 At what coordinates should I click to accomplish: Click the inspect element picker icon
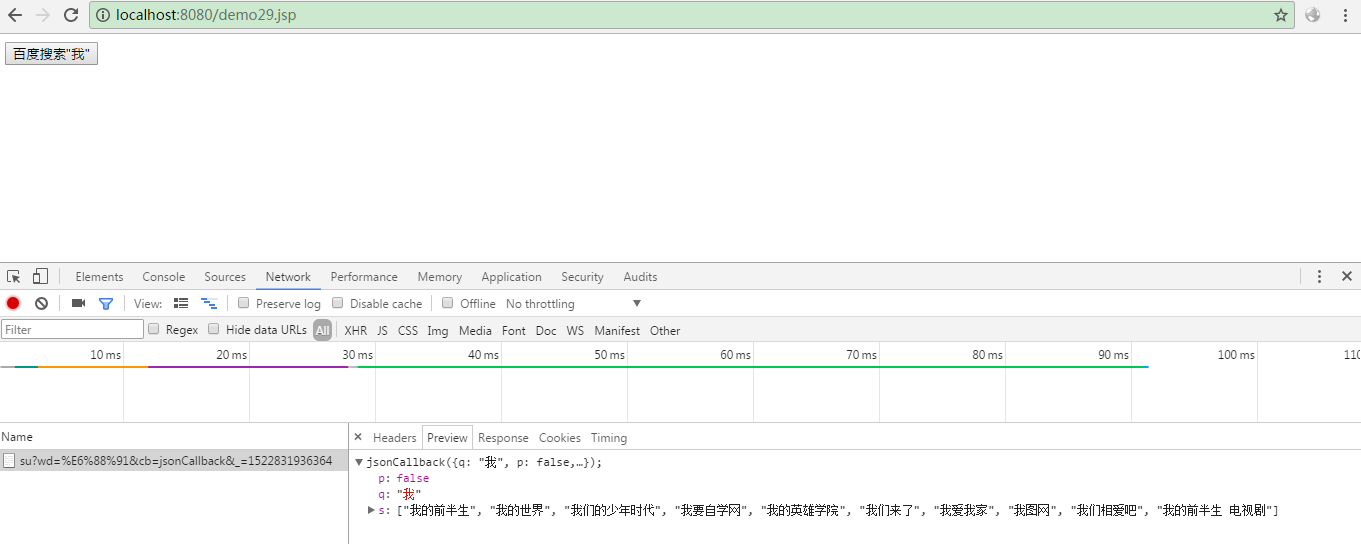click(14, 277)
